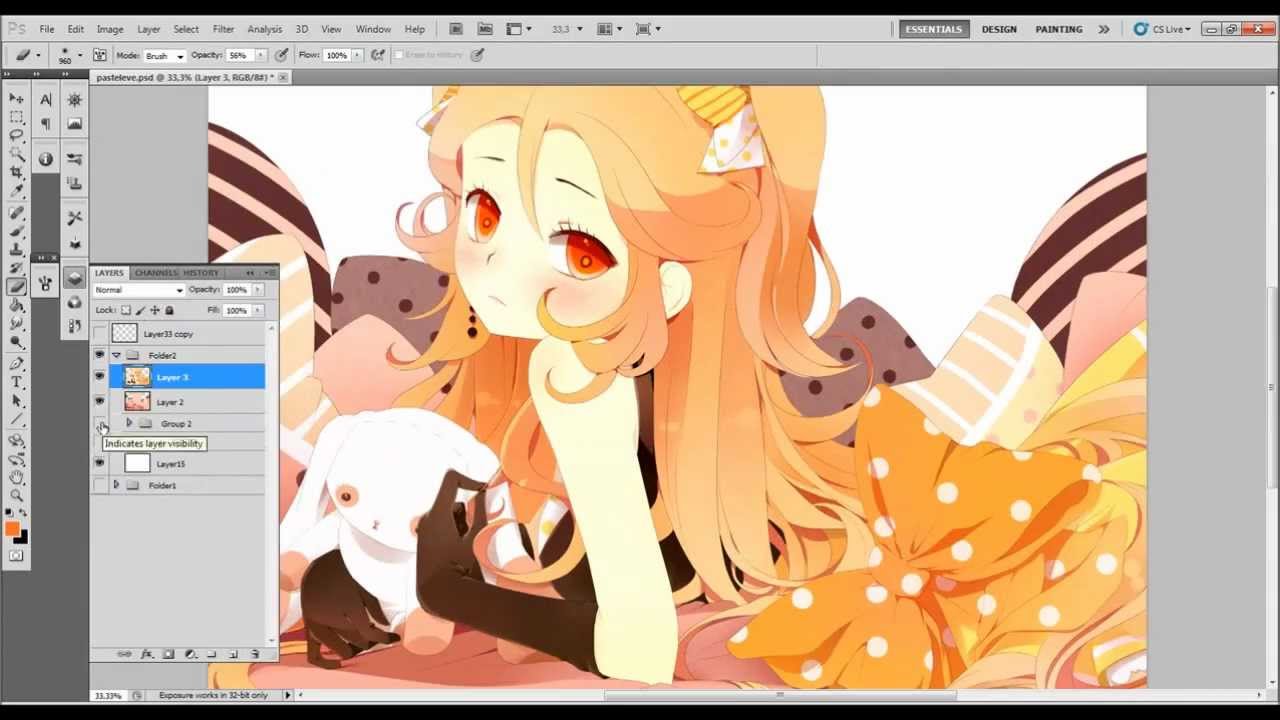The height and width of the screenshot is (720, 1280).
Task: Show the Folder1 group visibility
Action: [99, 485]
